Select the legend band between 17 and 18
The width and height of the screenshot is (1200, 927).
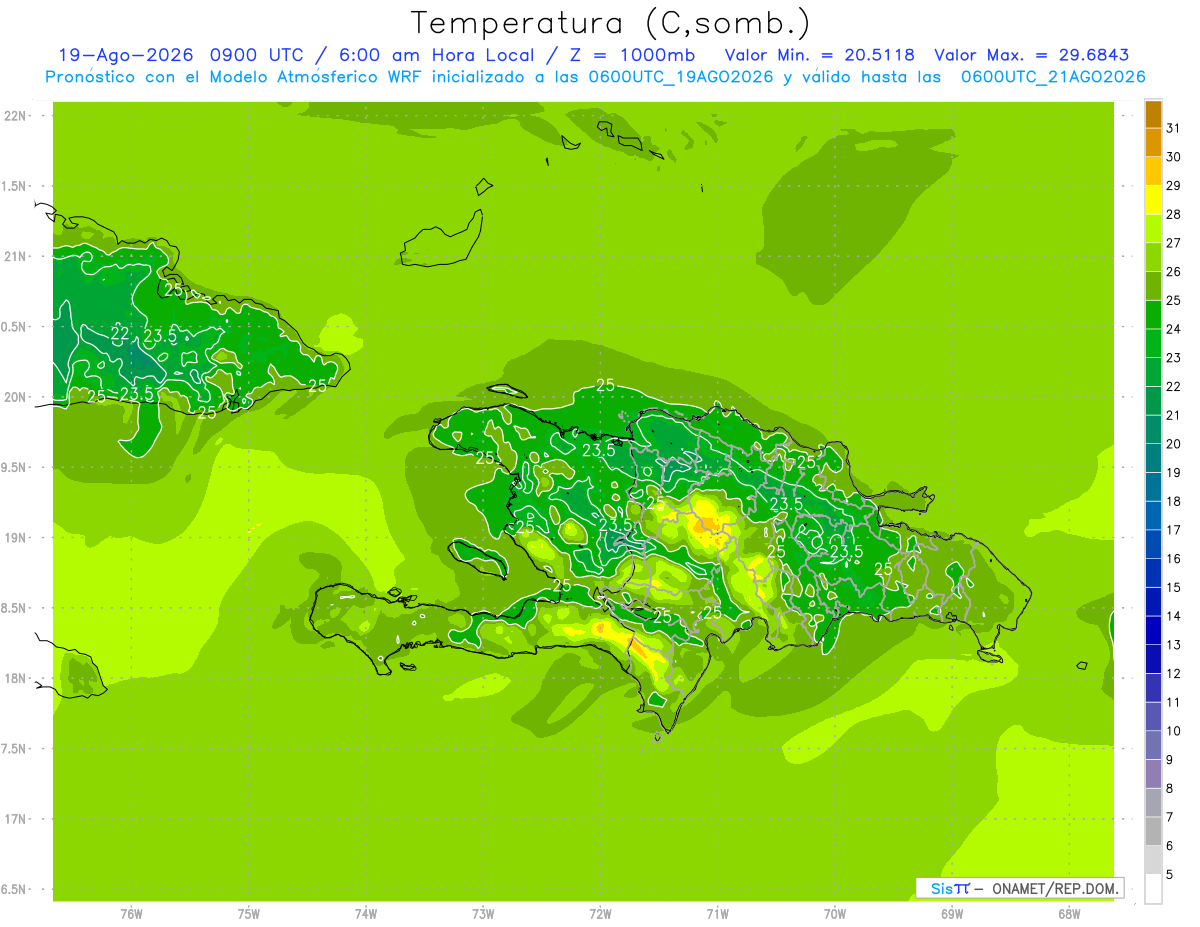tap(1153, 516)
